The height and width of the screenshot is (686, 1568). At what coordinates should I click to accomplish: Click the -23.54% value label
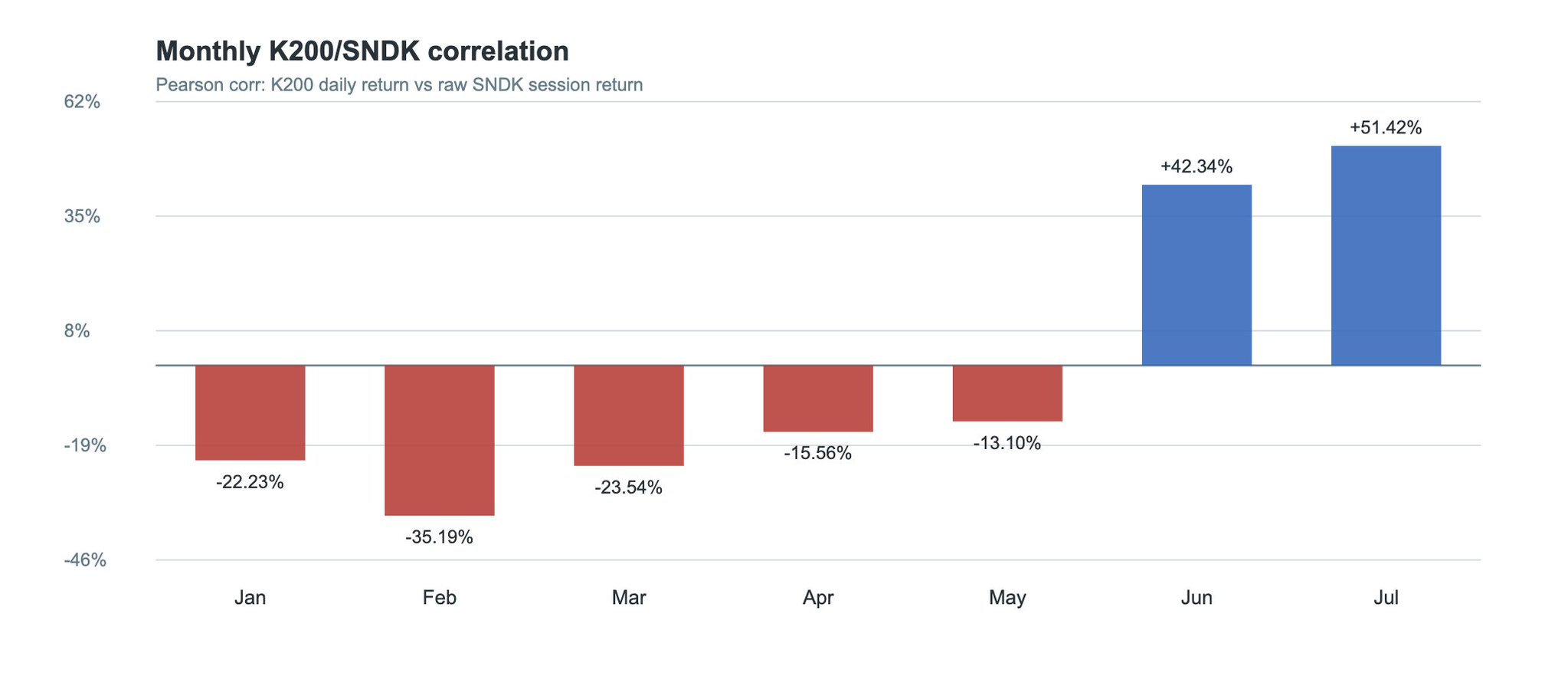point(629,487)
